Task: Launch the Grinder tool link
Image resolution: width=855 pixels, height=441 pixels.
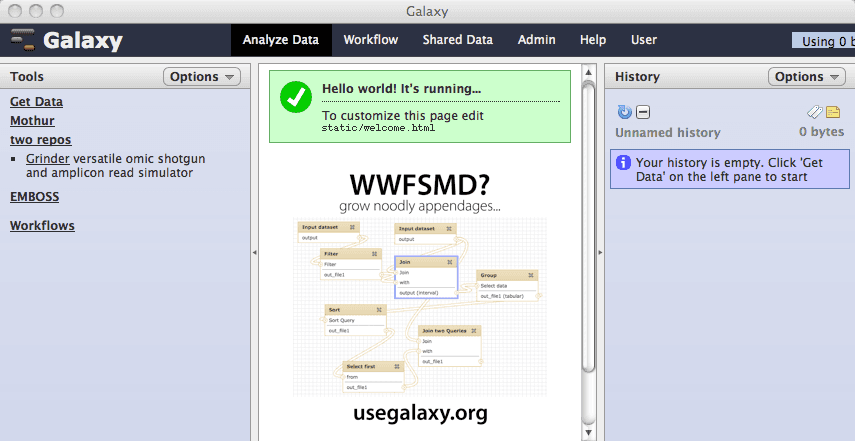Action: [48, 158]
